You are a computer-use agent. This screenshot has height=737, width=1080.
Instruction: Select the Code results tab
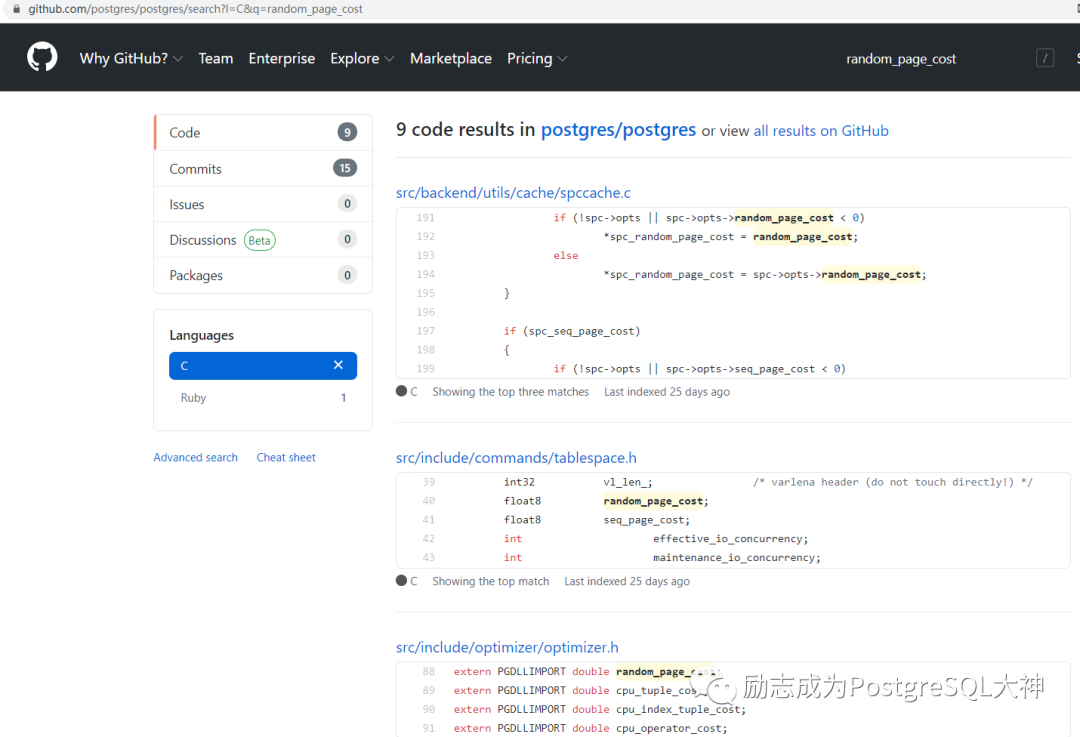tap(263, 132)
